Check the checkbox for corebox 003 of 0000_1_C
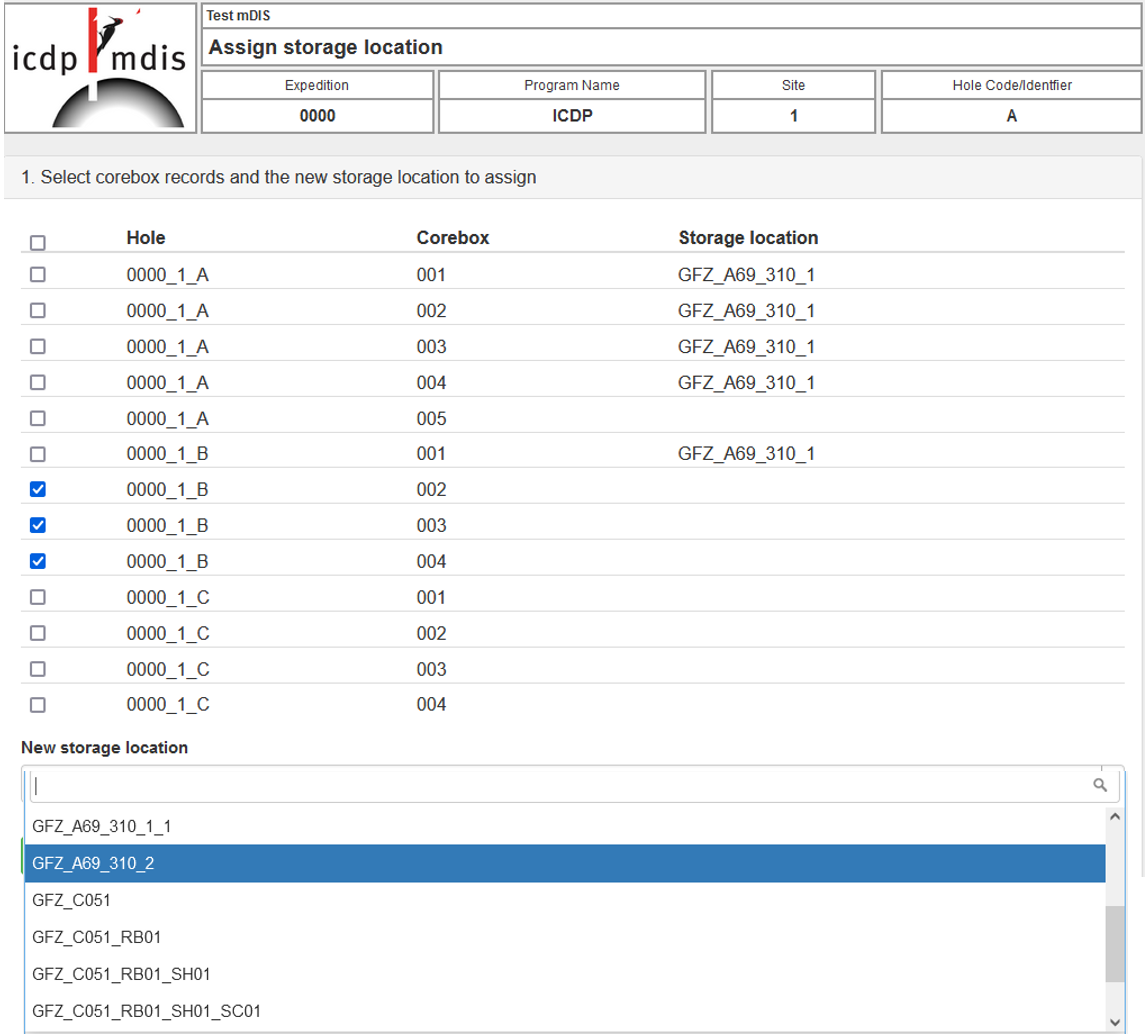 tap(38, 669)
